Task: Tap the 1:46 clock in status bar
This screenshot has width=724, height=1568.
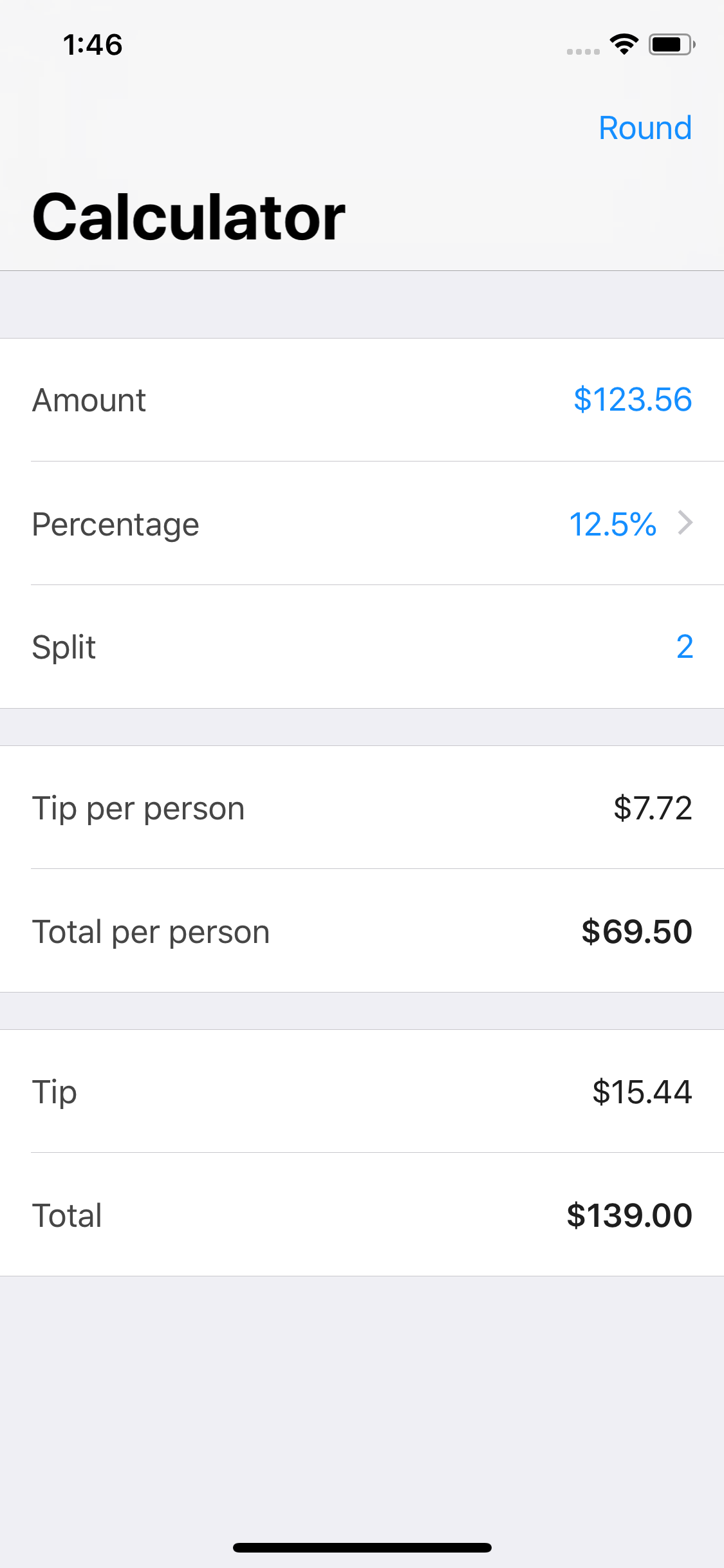Action: (93, 45)
